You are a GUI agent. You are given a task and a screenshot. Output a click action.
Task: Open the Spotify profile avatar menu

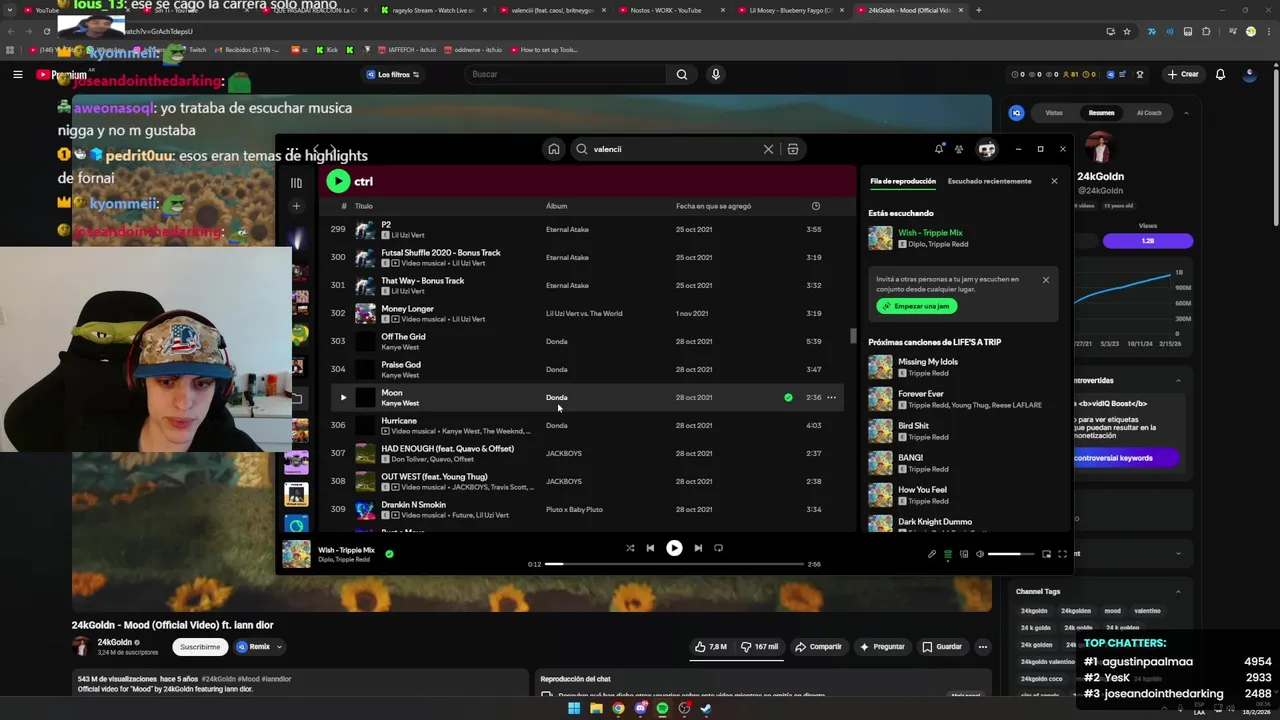987,149
